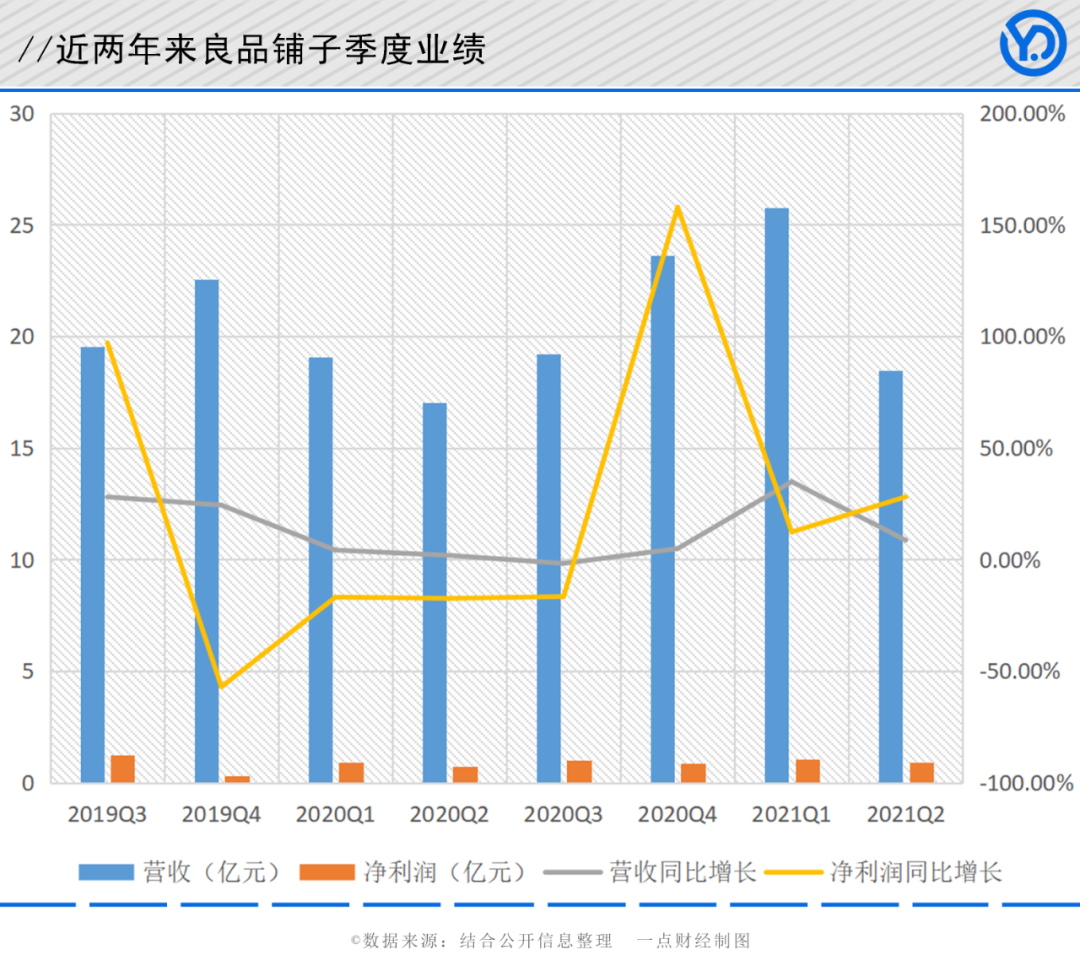Click the blue Y logo icon
Viewport: 1080px width, 966px height.
pyautogui.click(x=1032, y=43)
